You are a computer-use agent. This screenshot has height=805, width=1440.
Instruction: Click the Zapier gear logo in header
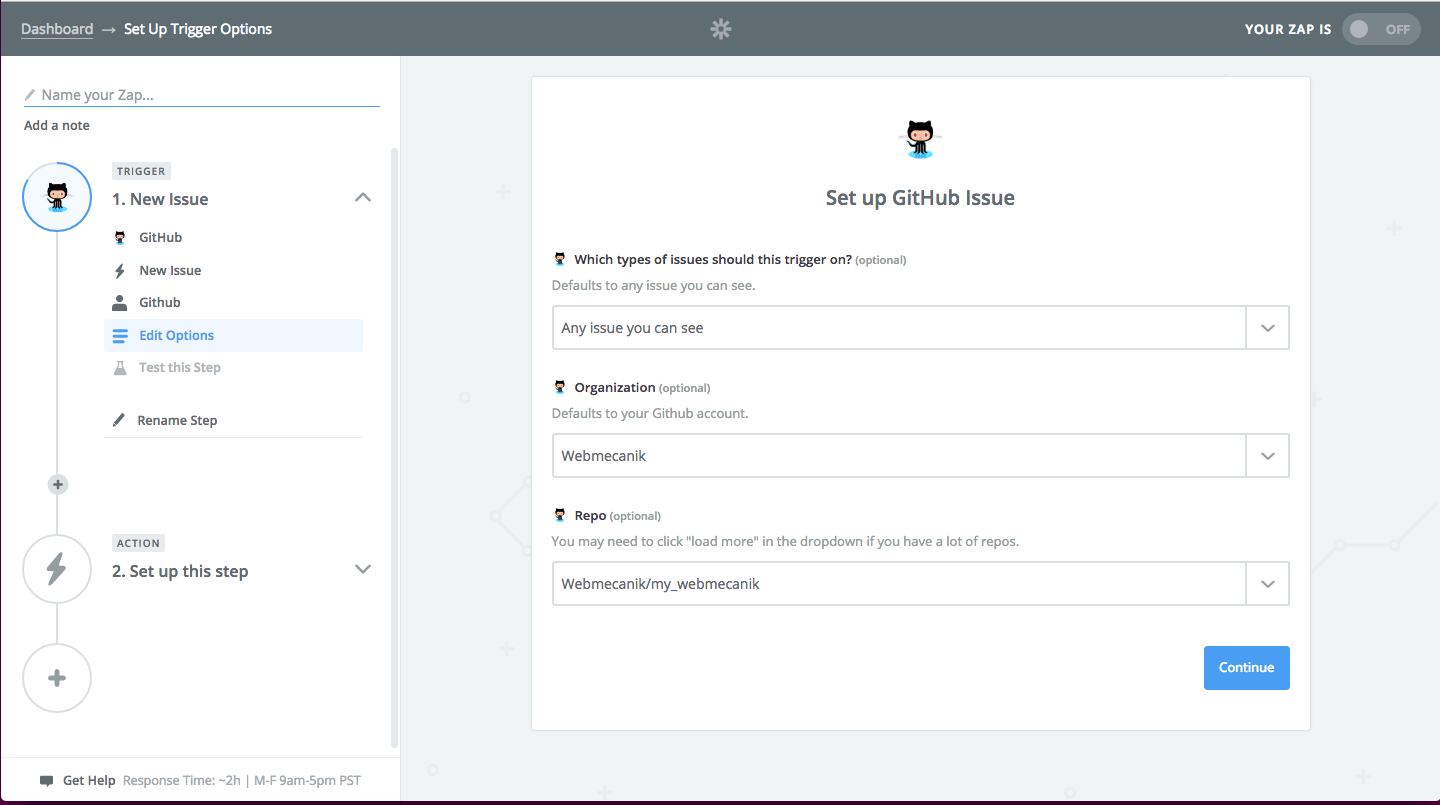(721, 29)
